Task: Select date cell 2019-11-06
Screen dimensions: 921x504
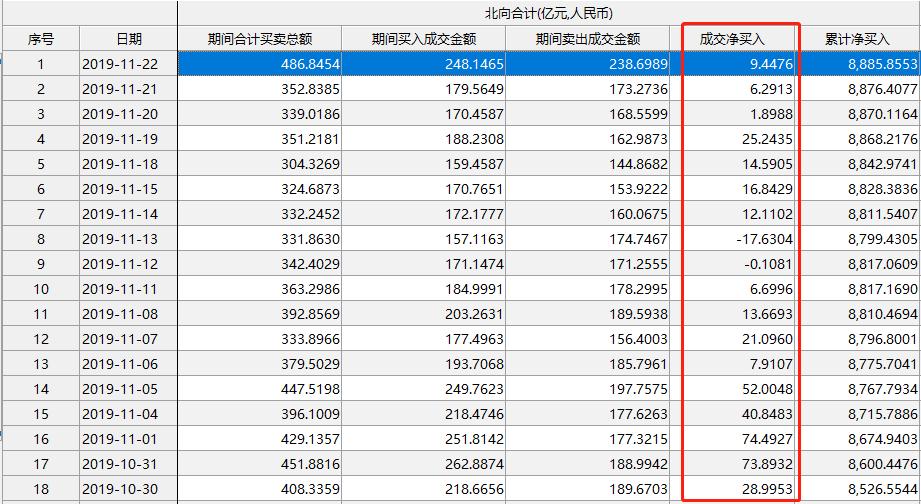Action: [x=129, y=364]
